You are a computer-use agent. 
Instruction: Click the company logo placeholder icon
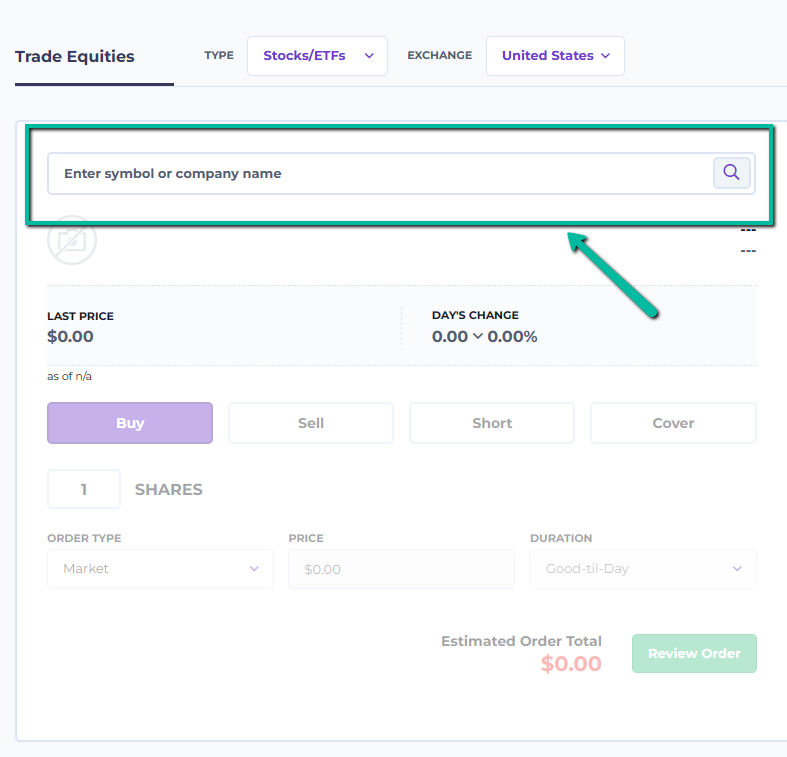coord(72,240)
